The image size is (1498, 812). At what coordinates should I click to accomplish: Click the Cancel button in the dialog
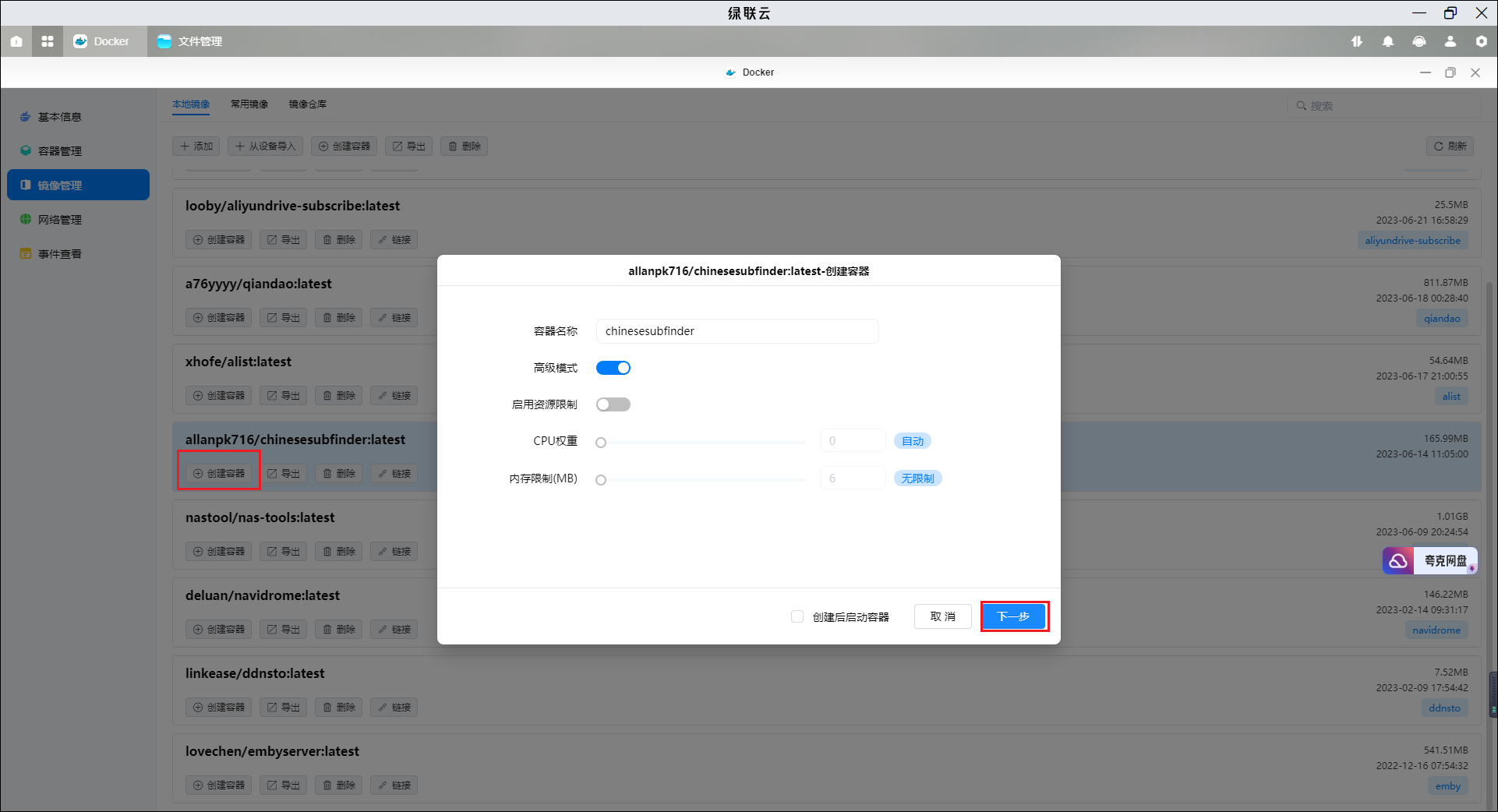pos(943,616)
